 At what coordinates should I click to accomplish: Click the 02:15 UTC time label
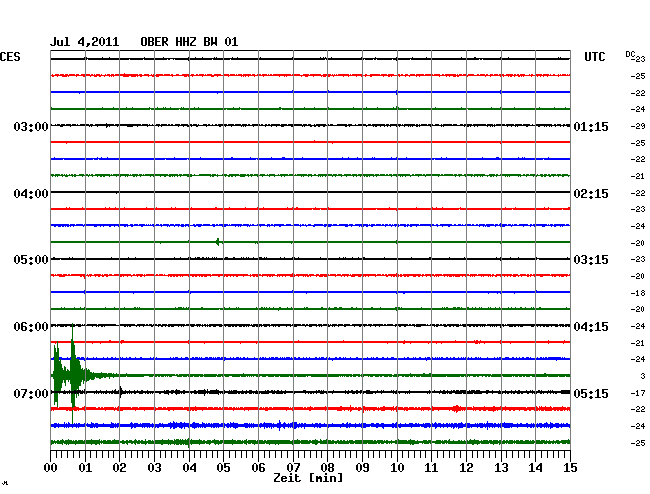point(591,194)
